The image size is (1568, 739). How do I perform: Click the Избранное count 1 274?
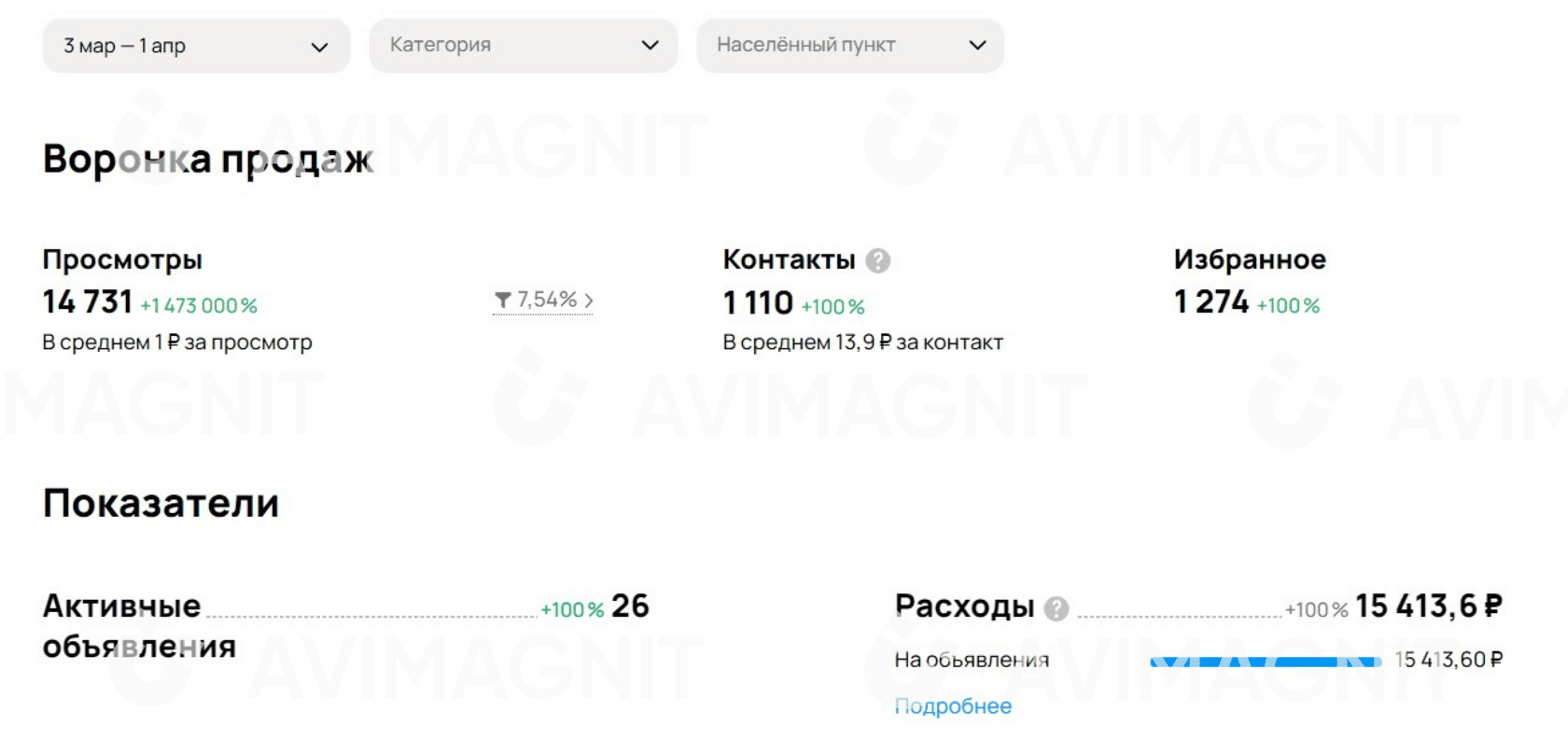tap(1211, 301)
